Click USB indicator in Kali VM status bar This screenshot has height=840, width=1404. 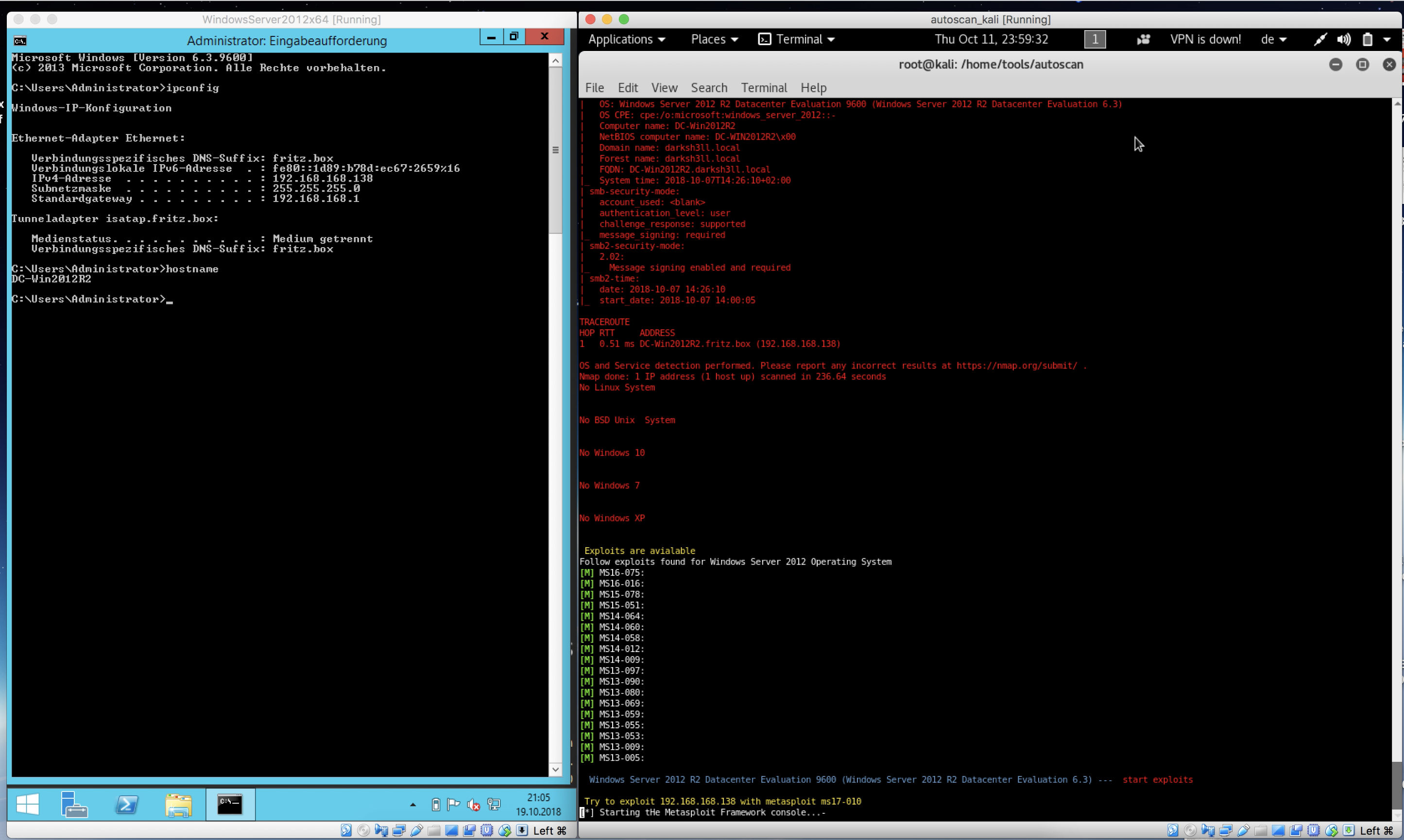pyautogui.click(x=1243, y=830)
